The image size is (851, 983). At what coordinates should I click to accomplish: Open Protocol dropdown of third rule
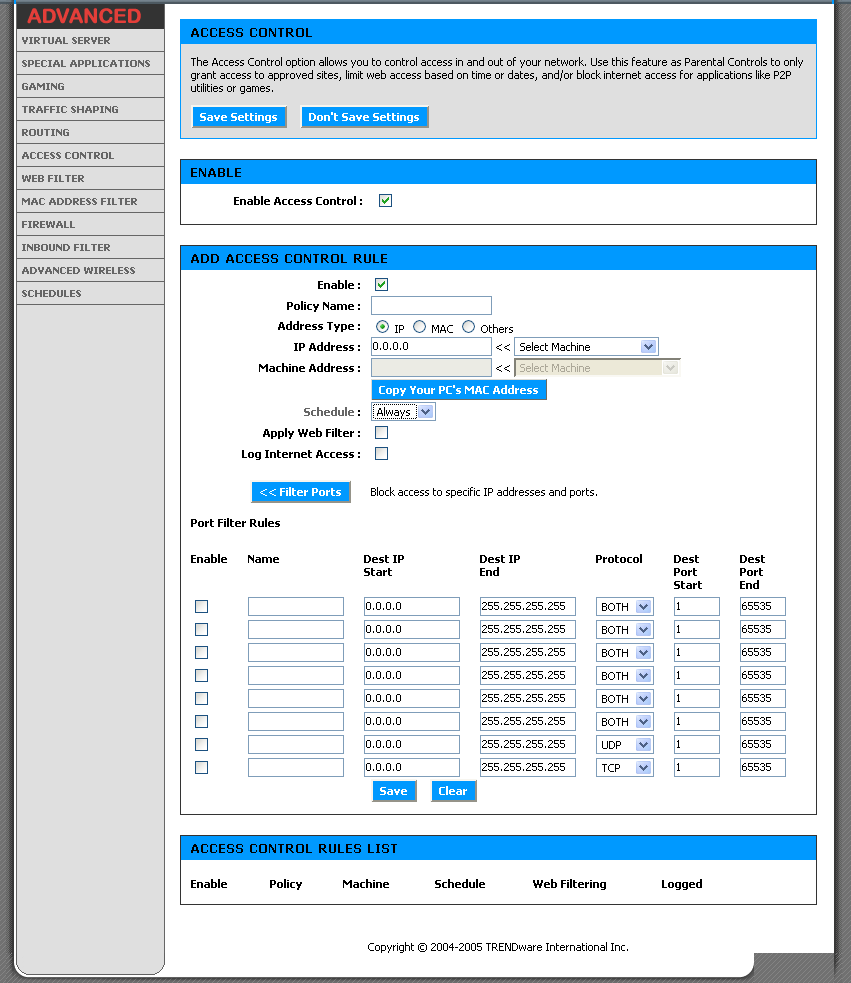625,653
